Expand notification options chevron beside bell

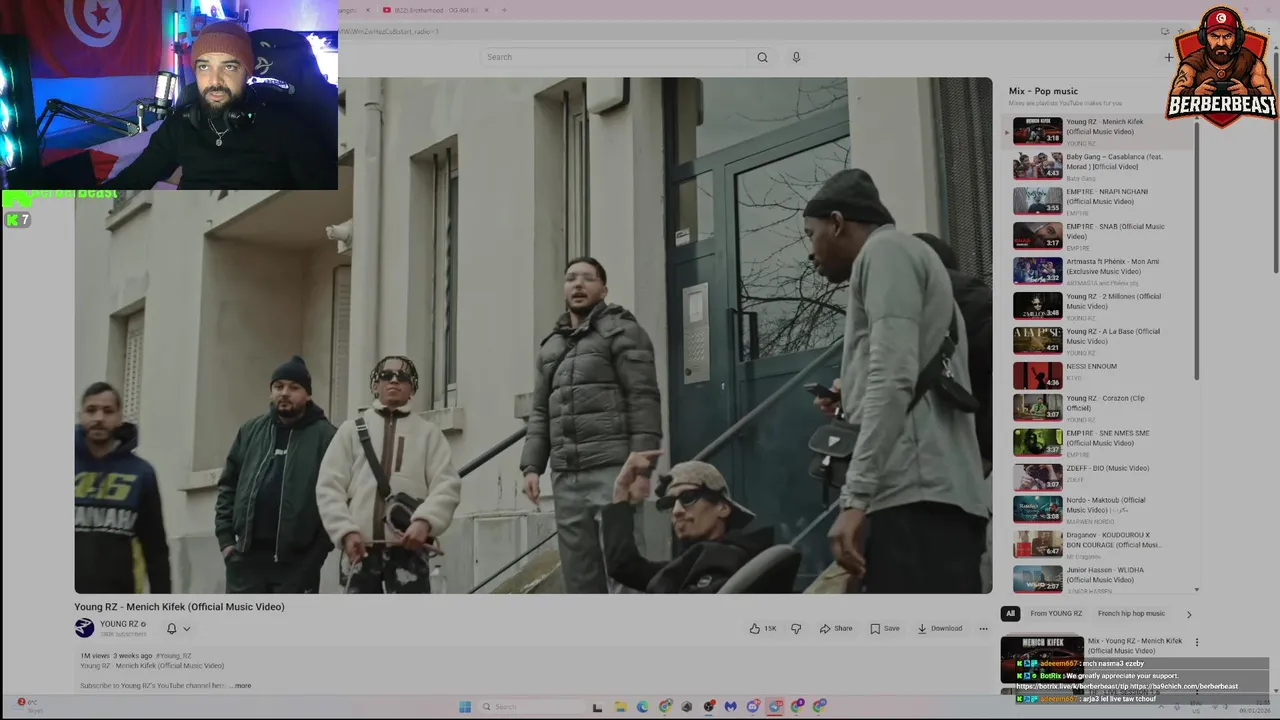pos(186,629)
